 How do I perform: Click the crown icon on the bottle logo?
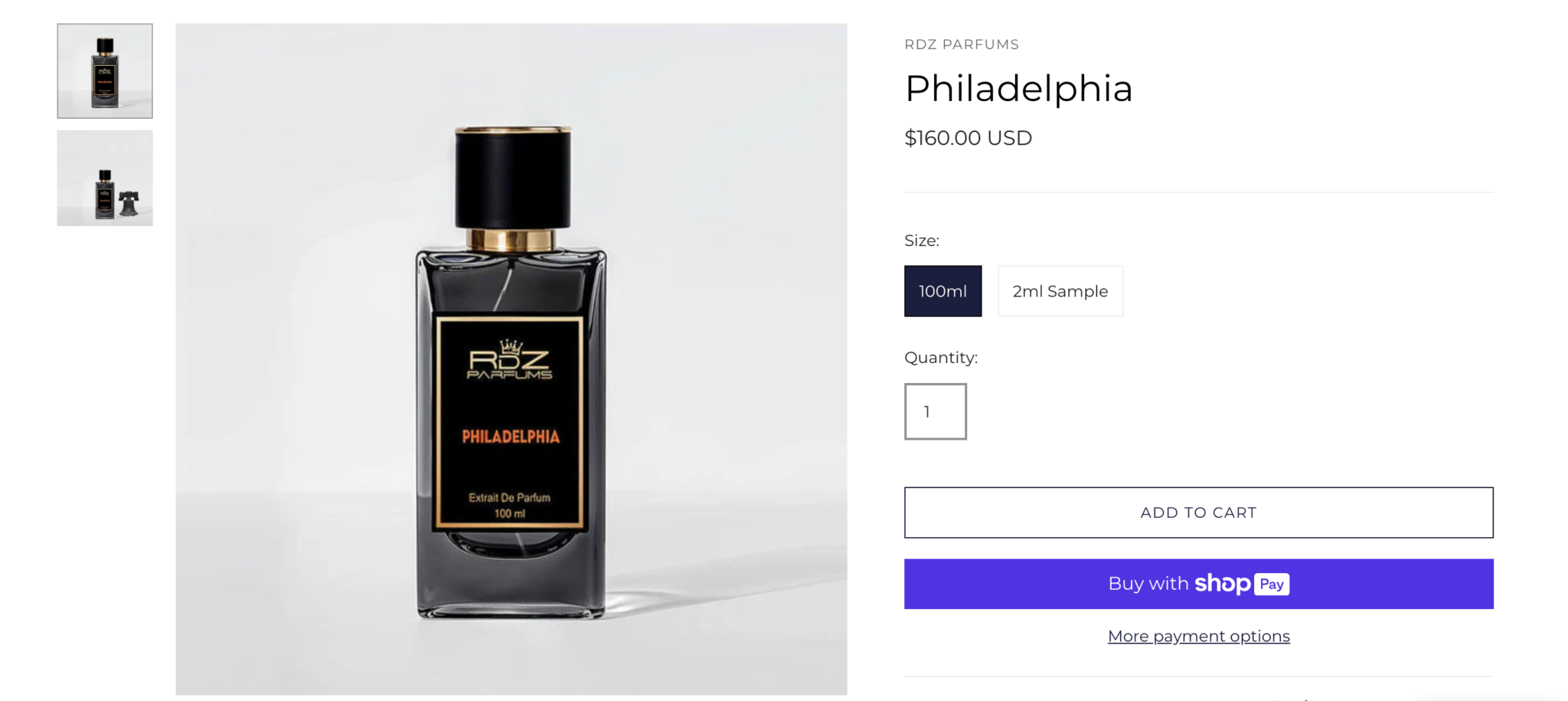(511, 346)
